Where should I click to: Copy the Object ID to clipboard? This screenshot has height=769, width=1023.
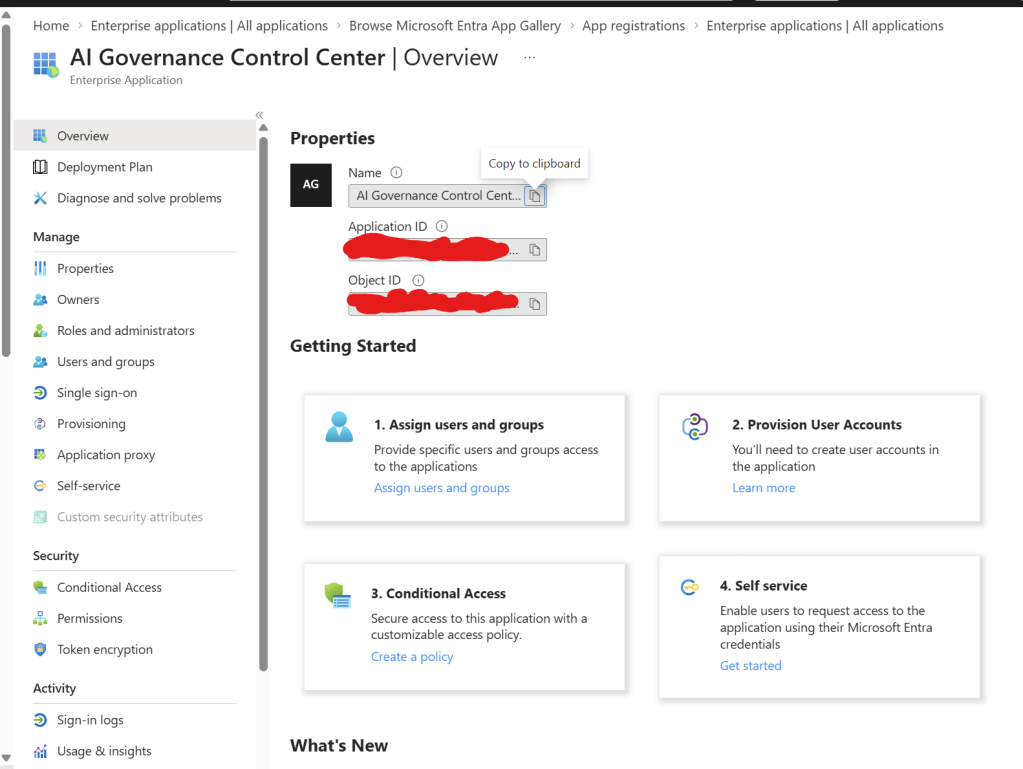pos(535,304)
